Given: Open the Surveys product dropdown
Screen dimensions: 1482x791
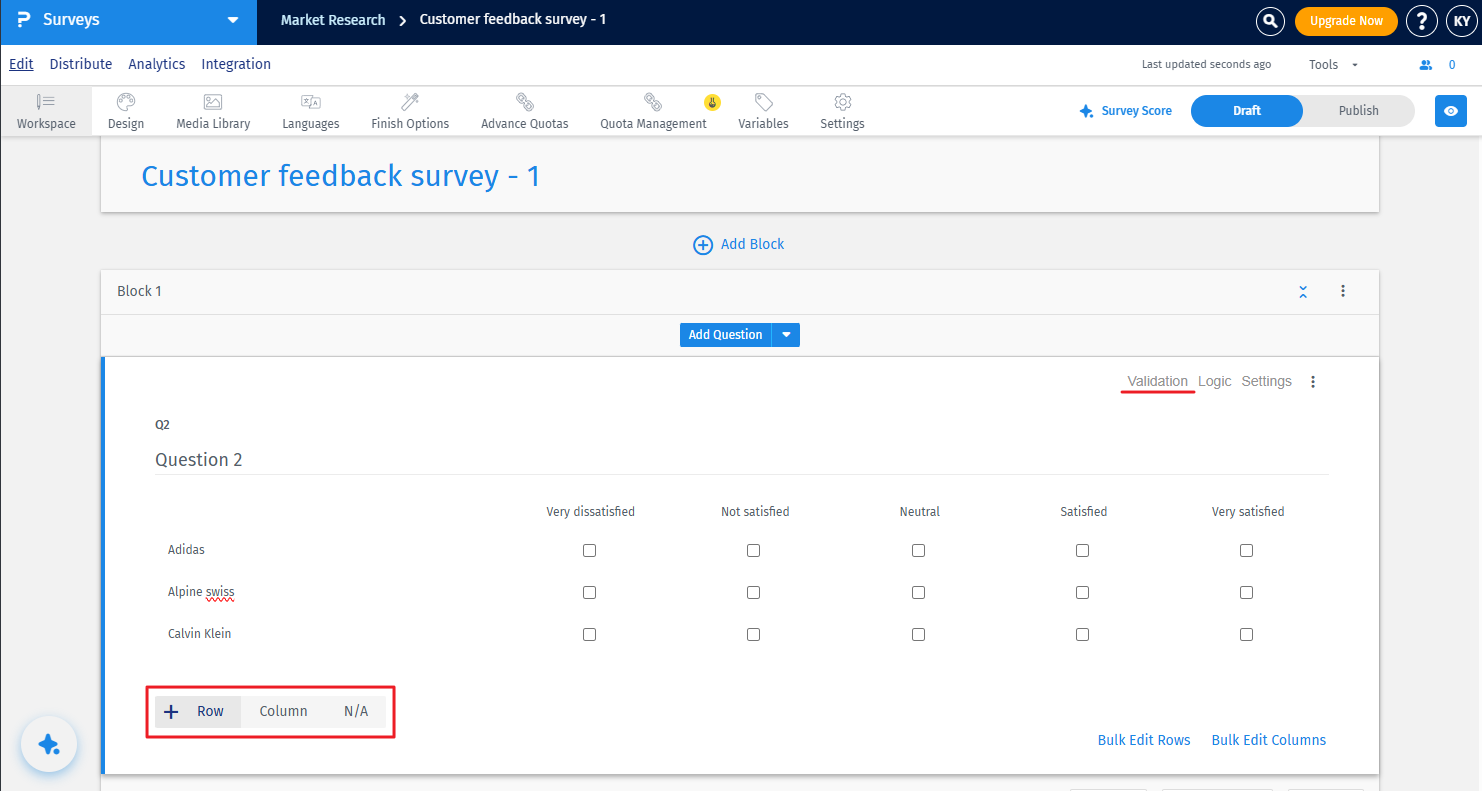Looking at the screenshot, I should 128,20.
